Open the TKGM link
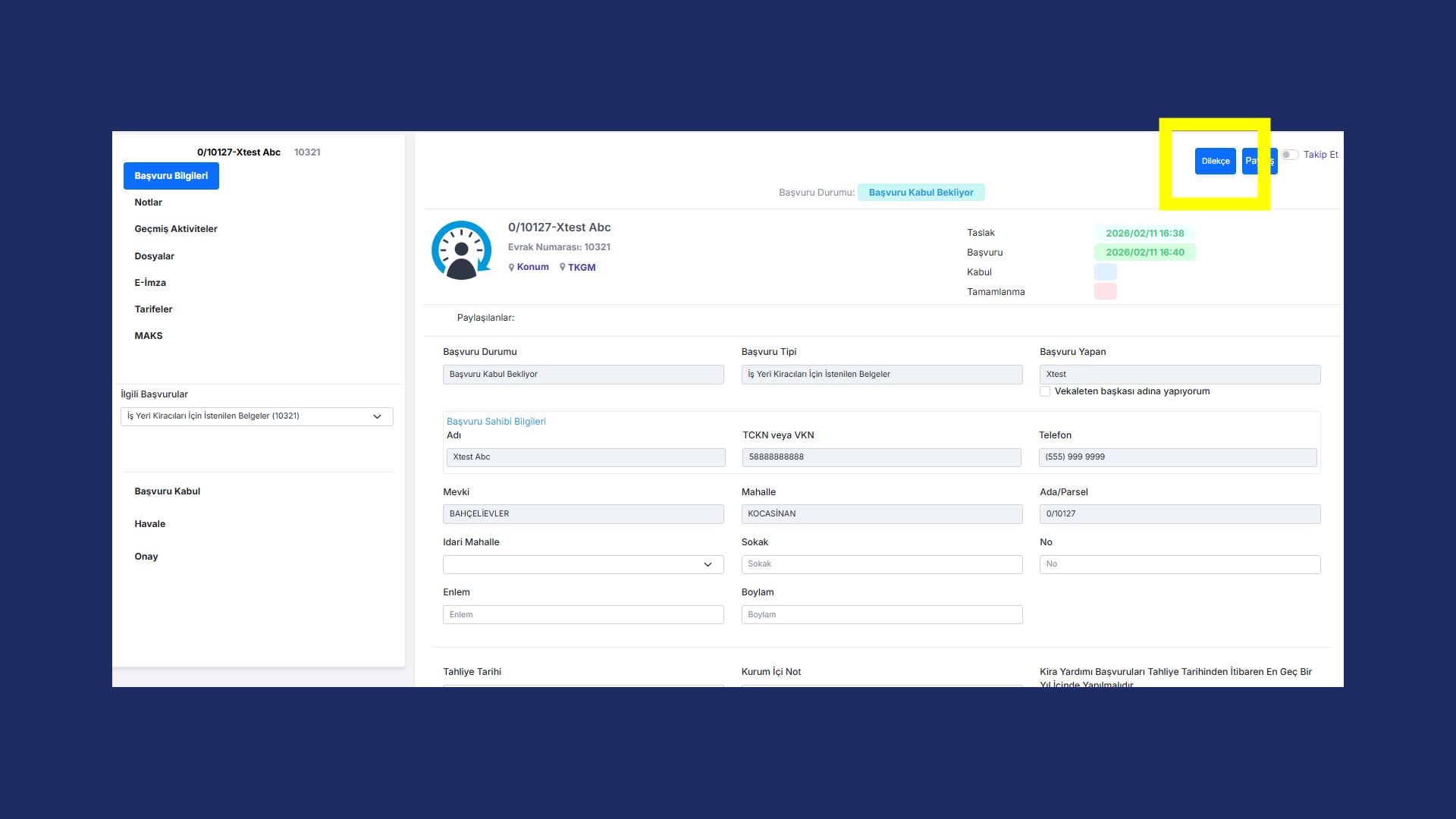The height and width of the screenshot is (819, 1456). tap(582, 268)
